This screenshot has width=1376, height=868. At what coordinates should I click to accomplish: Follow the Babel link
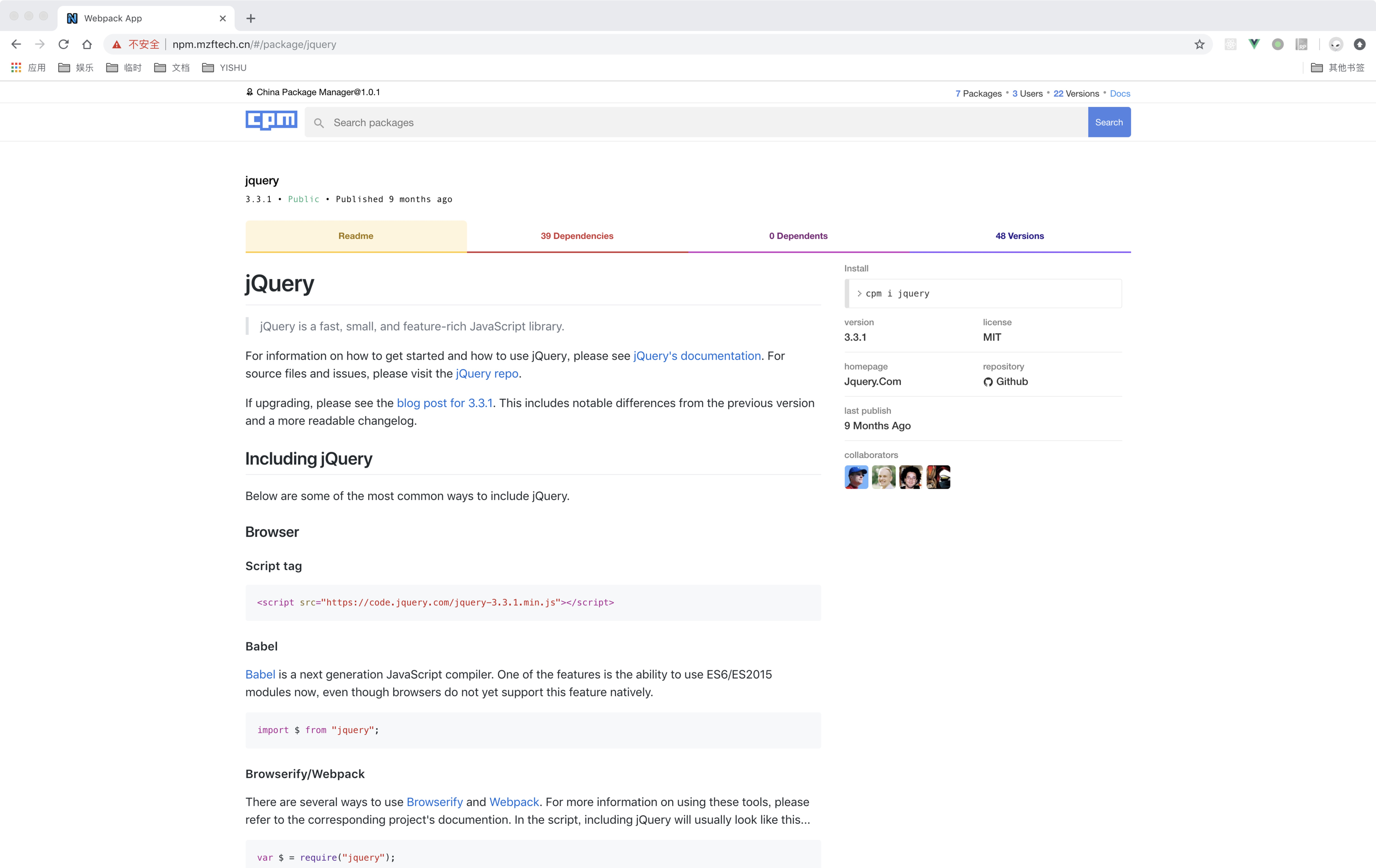[260, 674]
